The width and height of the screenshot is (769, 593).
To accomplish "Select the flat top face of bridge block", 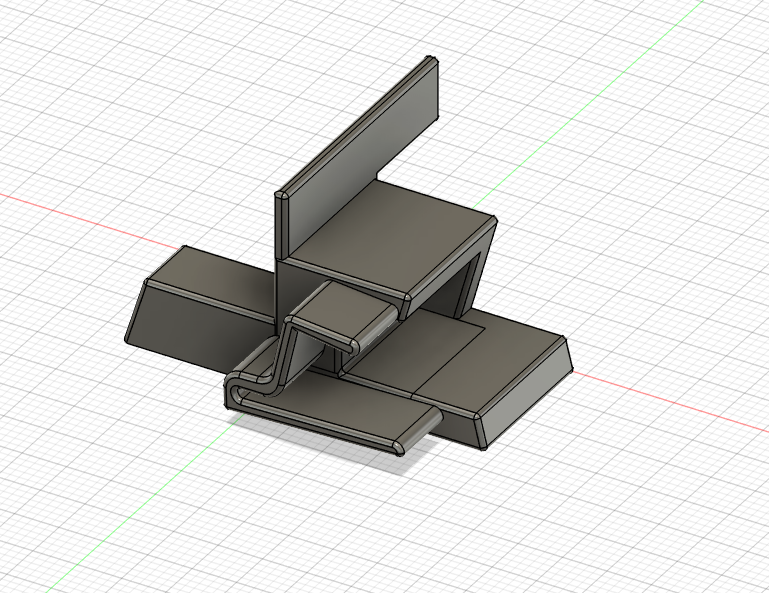I will [x=392, y=235].
